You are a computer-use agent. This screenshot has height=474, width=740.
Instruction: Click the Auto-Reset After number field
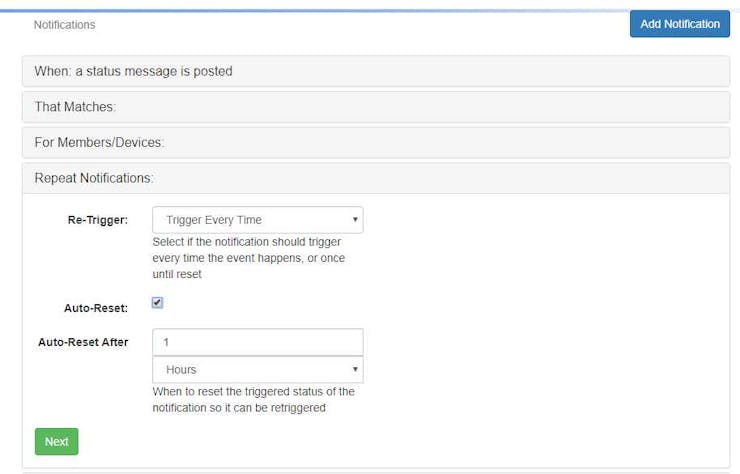[x=258, y=342]
